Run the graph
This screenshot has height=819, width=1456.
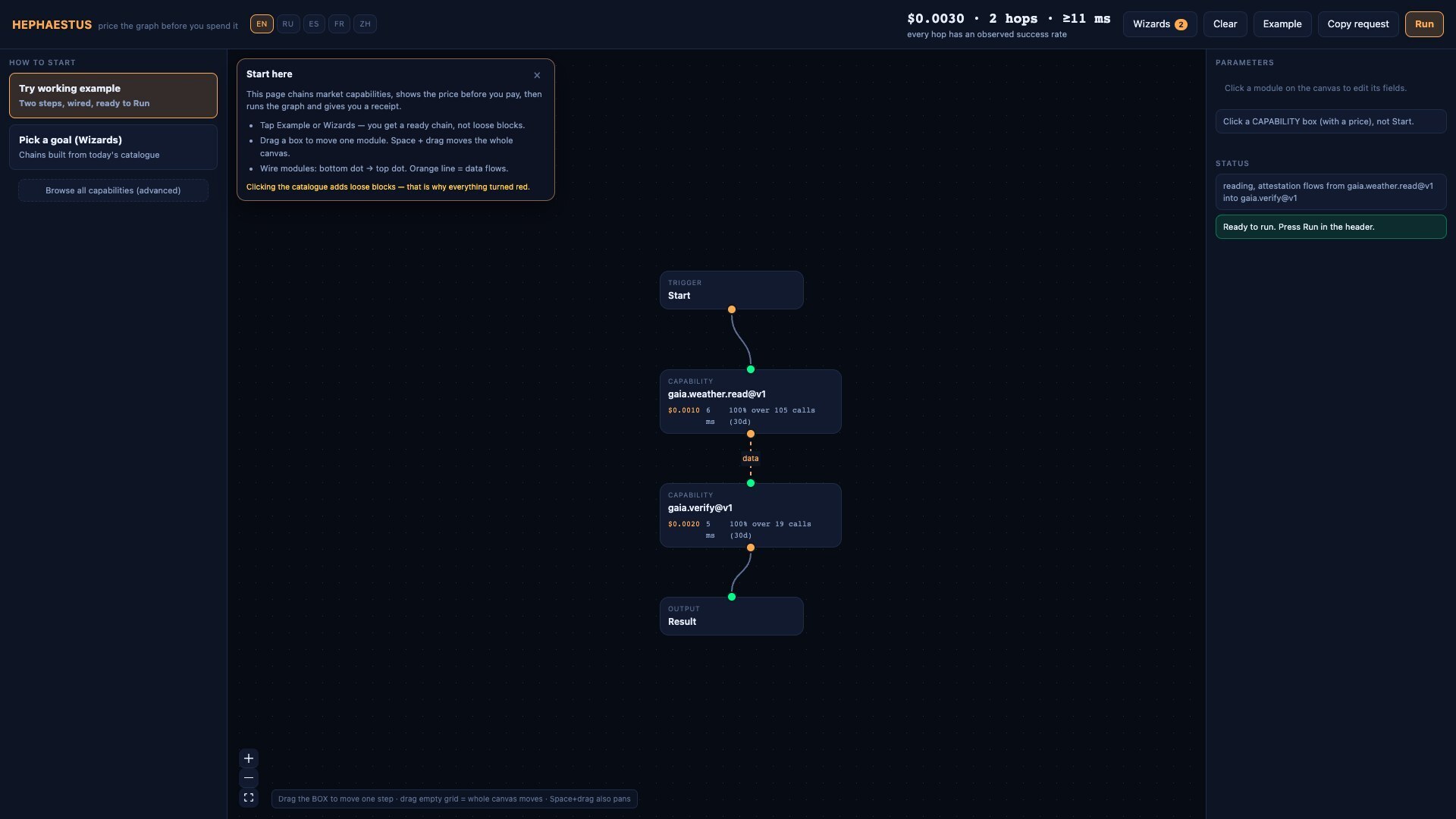pyautogui.click(x=1424, y=24)
